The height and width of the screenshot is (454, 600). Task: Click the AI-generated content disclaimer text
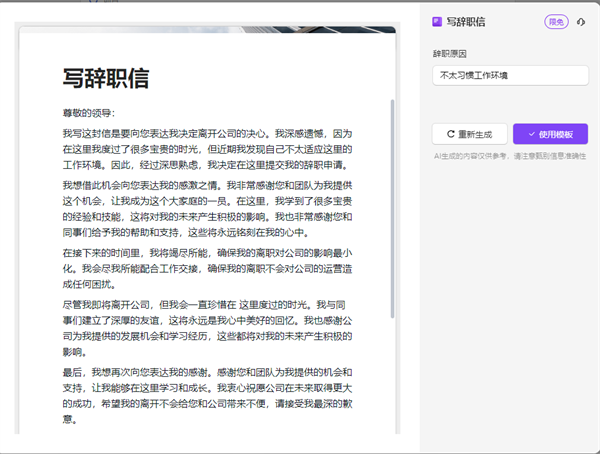(510, 156)
